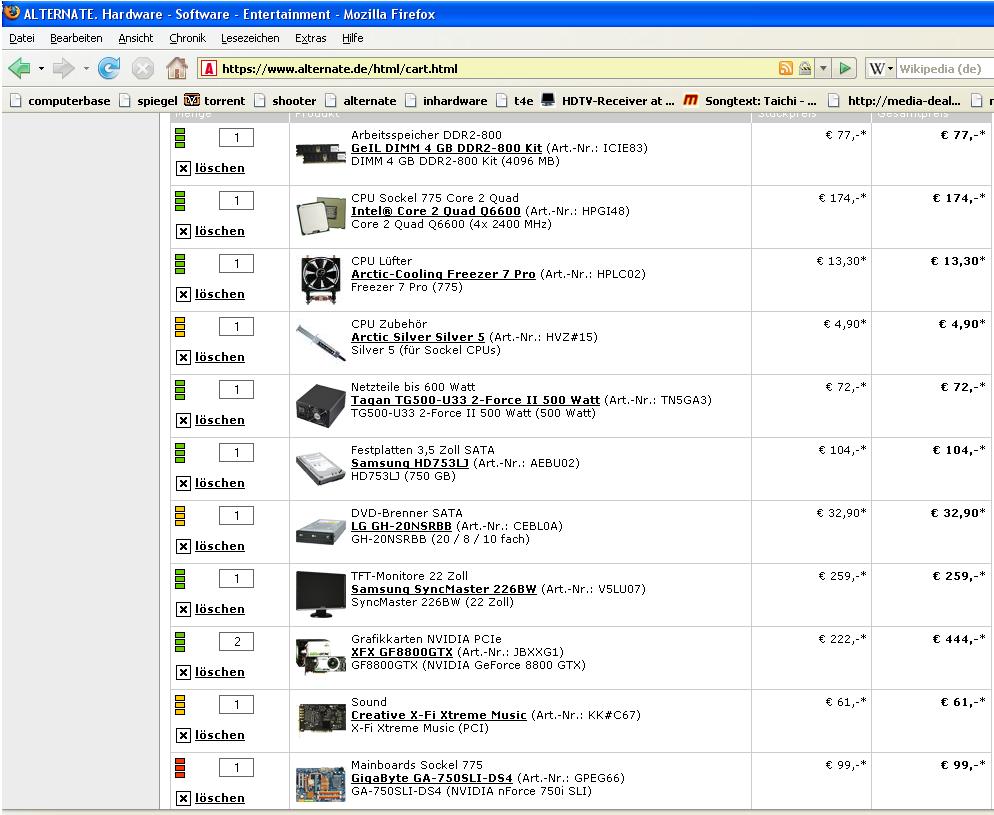Click the grey Forward arrow button
This screenshot has width=994, height=815.
63,68
